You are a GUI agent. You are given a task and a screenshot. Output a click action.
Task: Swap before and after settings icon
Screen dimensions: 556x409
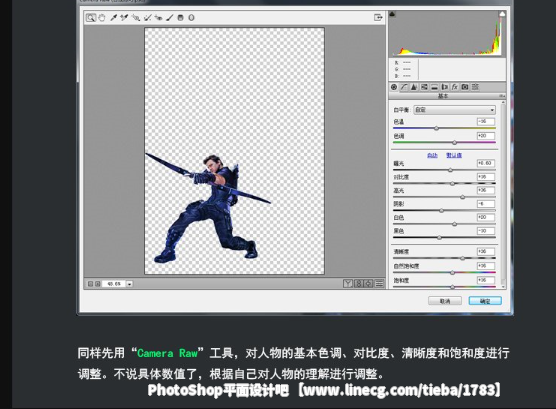(x=358, y=283)
